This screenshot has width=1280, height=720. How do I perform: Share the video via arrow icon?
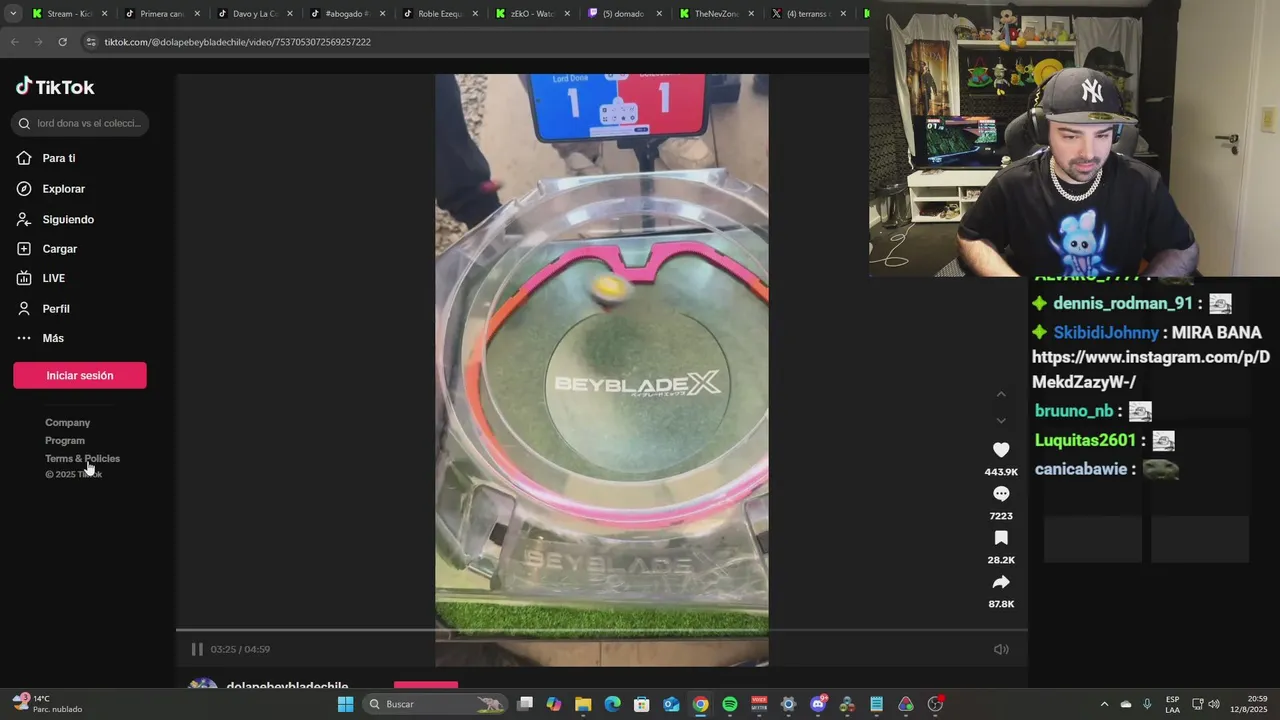(x=1001, y=582)
